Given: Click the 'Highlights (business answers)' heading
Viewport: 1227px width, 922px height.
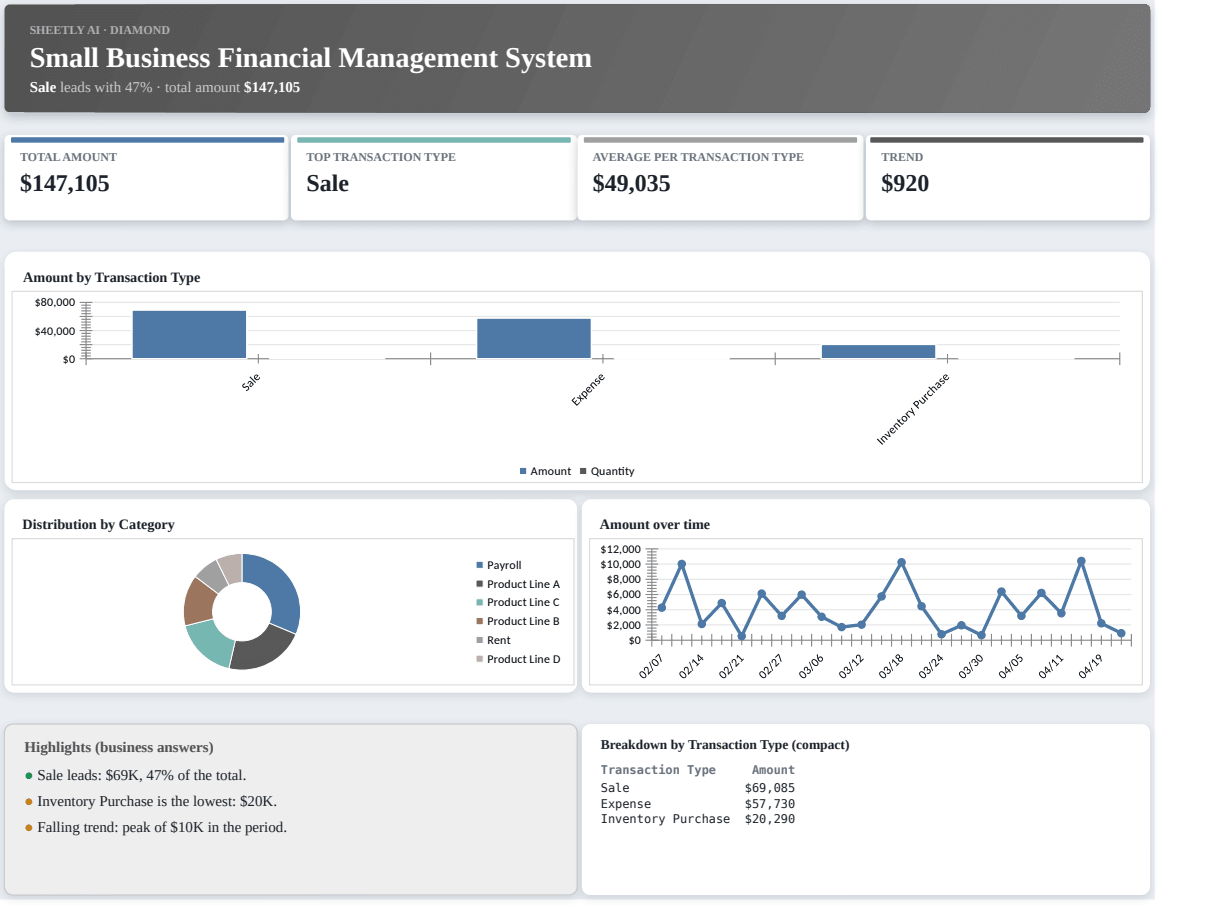Looking at the screenshot, I should coord(119,747).
